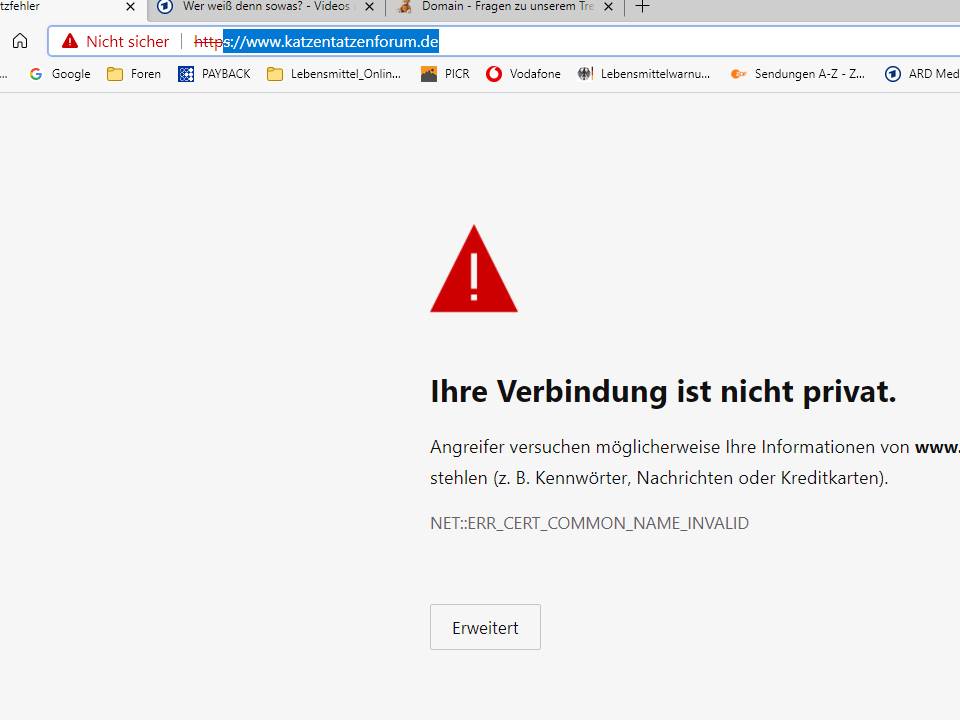Viewport: 960px width, 720px height.
Task: Open the Lebensmittelwarnu... bookmark
Action: pos(644,74)
